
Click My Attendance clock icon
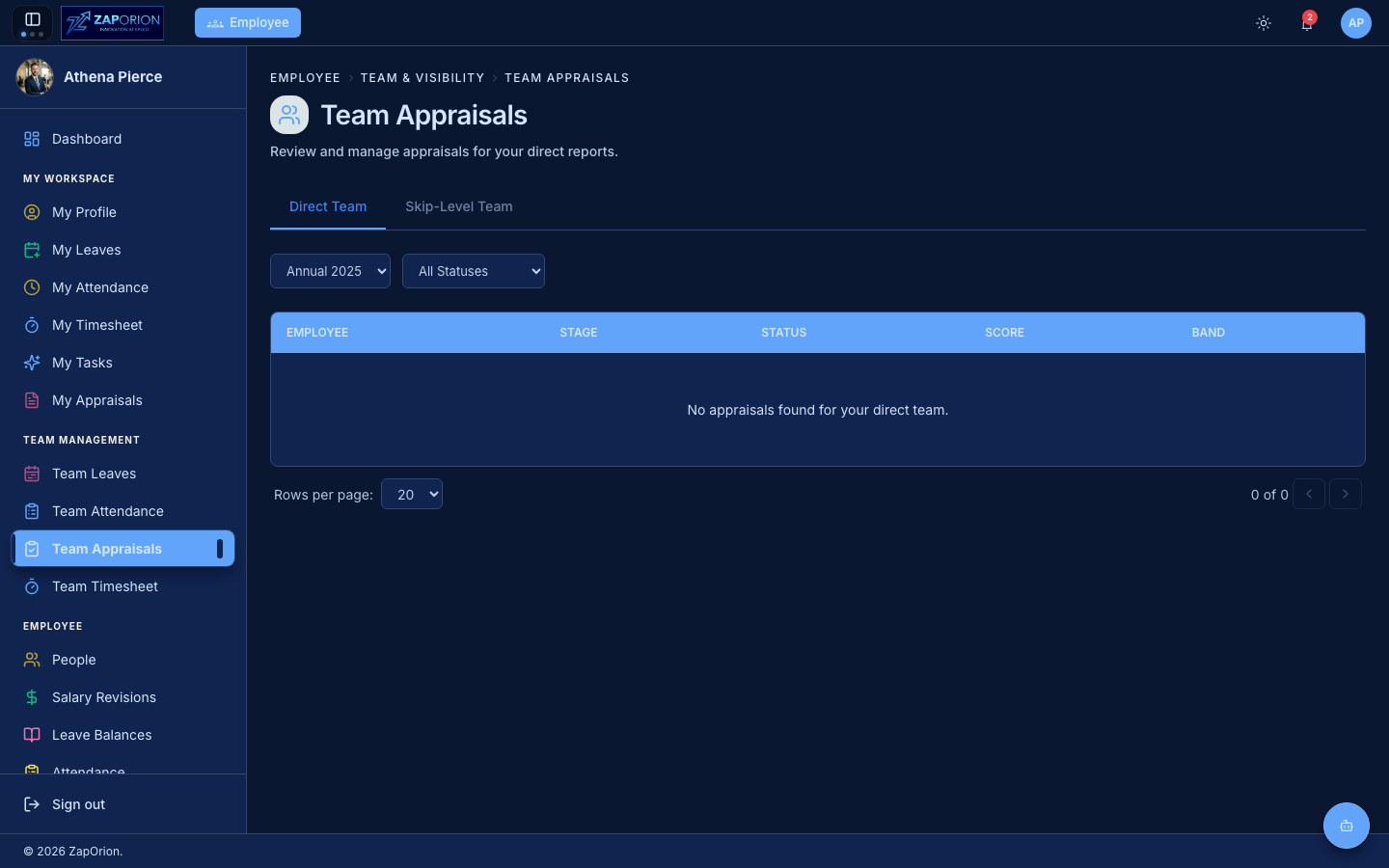32,287
